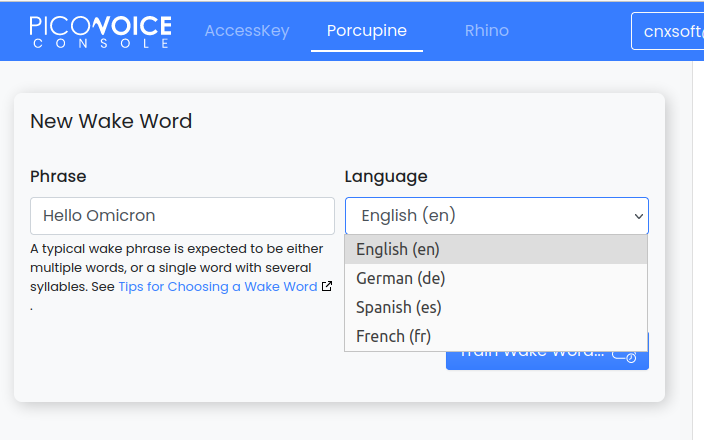Screen dimensions: 704x440
Task: Open Tips for Choosing a Wake Word link
Action: [218, 286]
